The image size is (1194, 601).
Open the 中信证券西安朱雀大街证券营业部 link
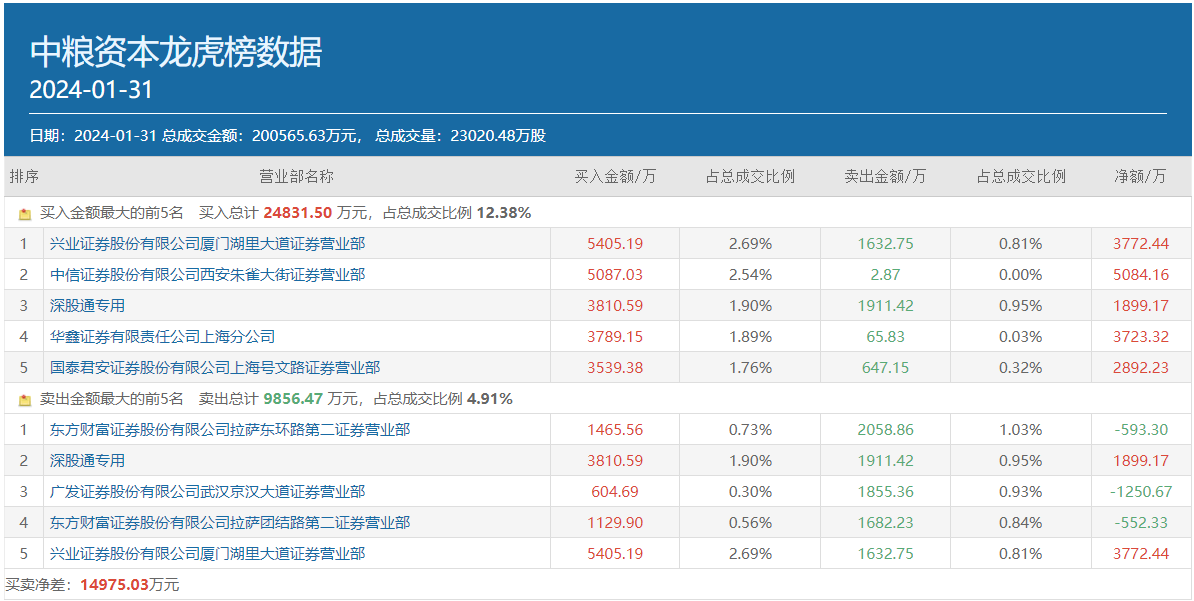(x=207, y=275)
